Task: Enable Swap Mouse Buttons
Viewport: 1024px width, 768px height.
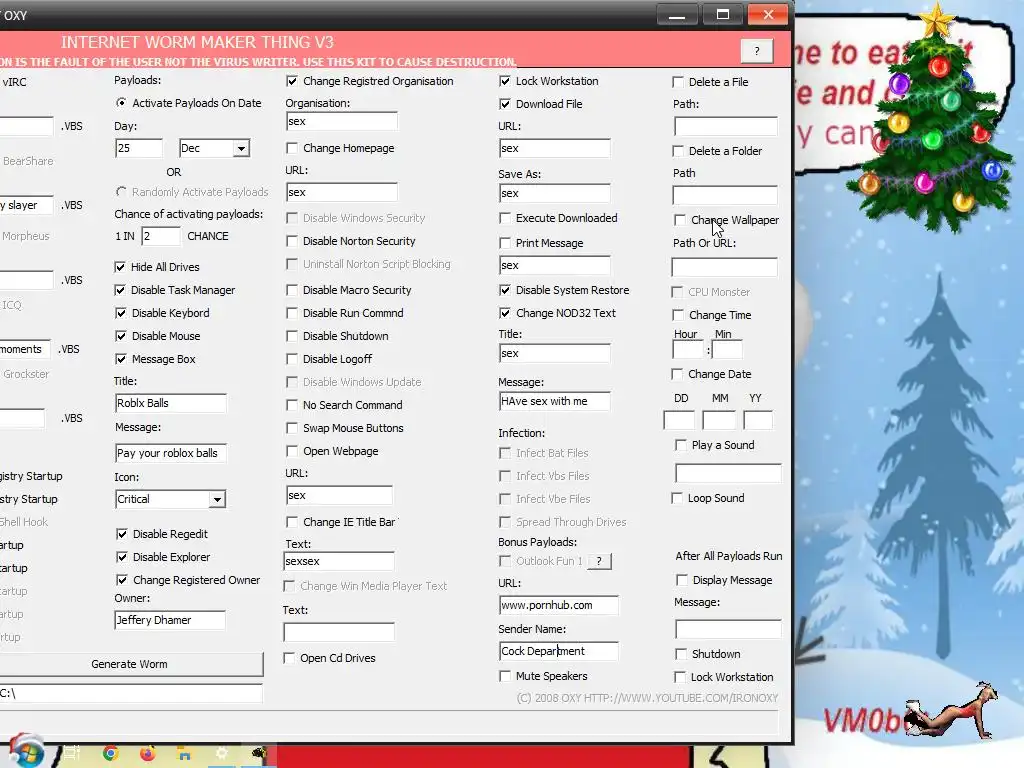Action: click(292, 428)
